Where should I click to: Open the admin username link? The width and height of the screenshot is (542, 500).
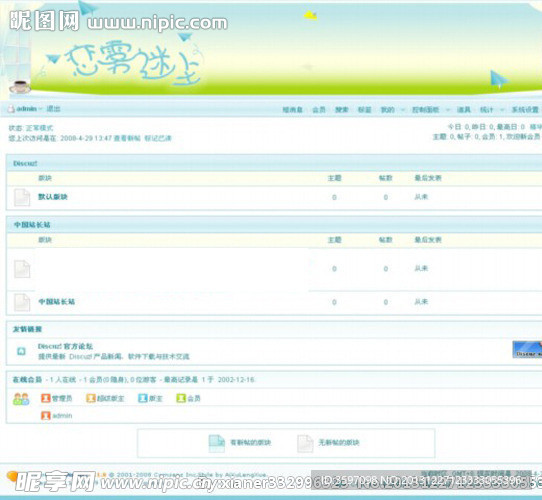[x=26, y=109]
